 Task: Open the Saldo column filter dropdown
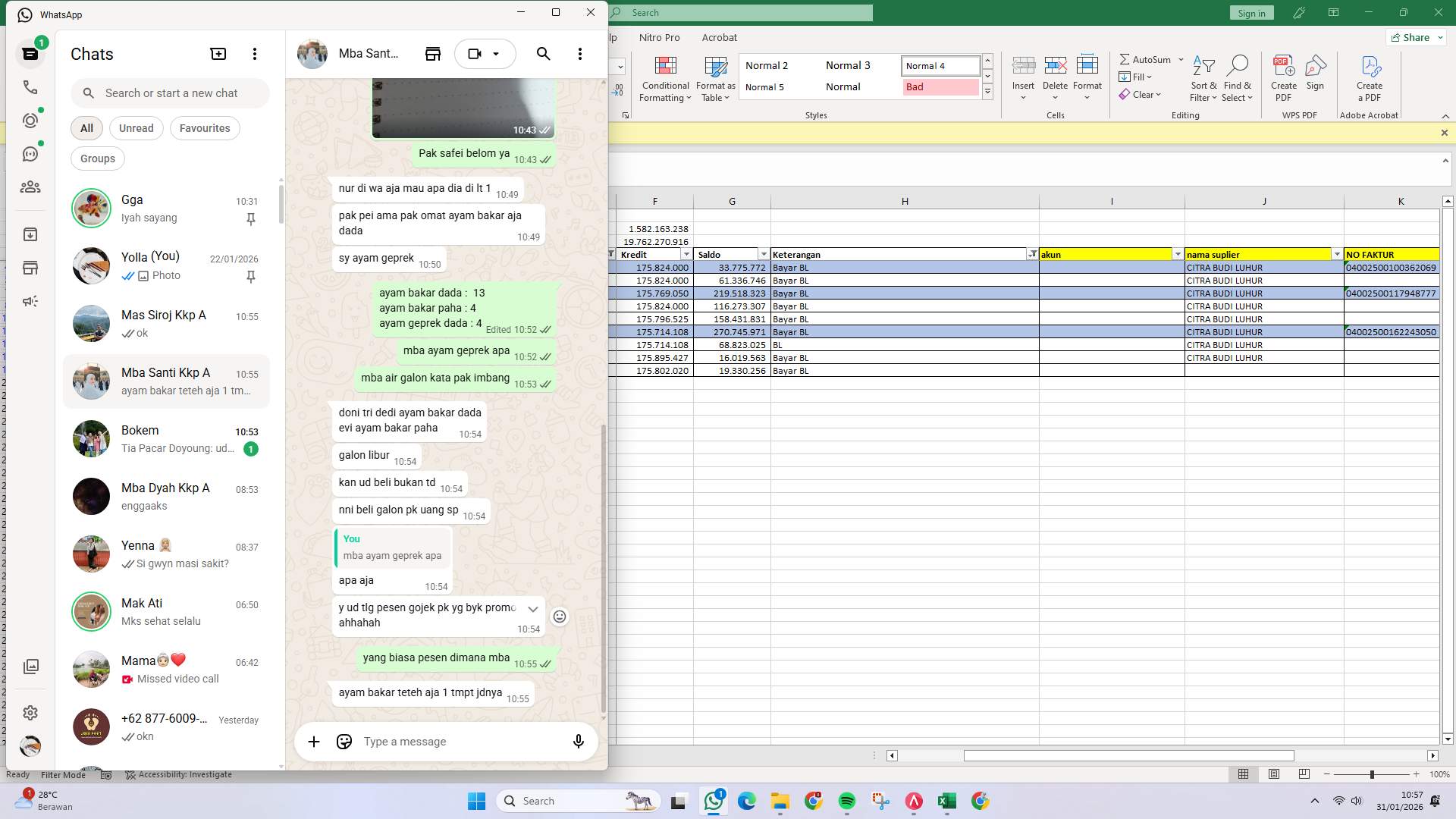(x=764, y=254)
